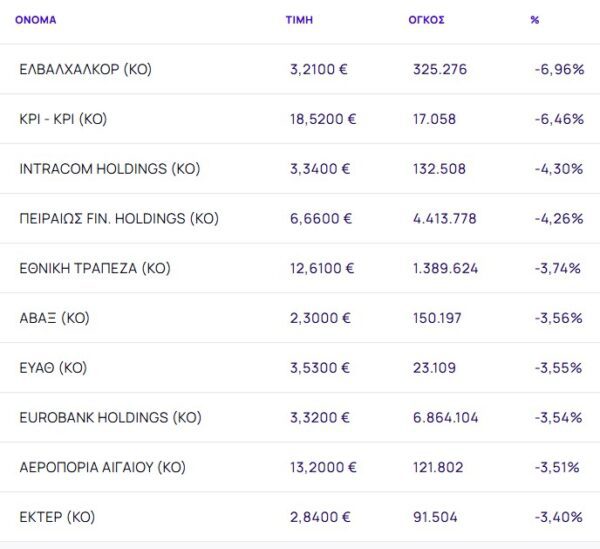Viewport: 600px width, 549px height.
Task: Open the ΕΥΑΘ (ΚΟ) listing
Action: (53, 368)
